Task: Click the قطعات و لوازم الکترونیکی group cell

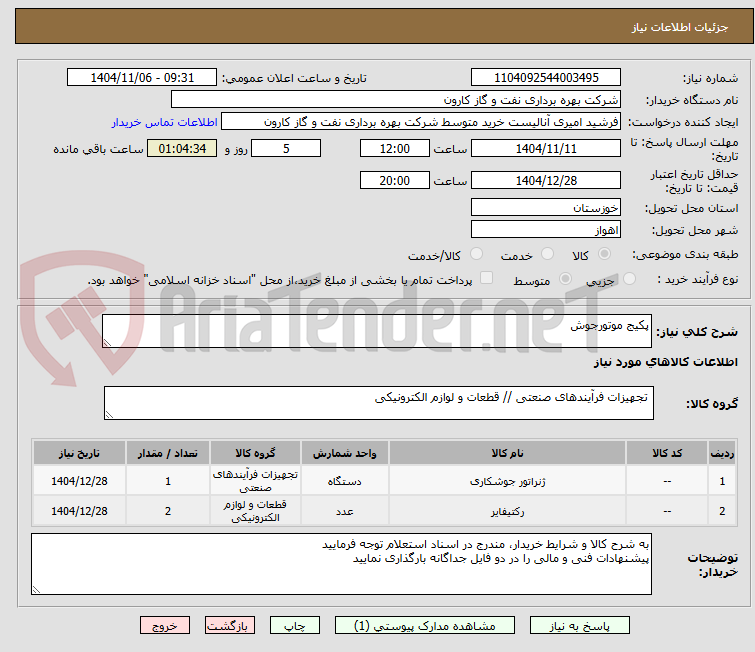Action: [255, 511]
